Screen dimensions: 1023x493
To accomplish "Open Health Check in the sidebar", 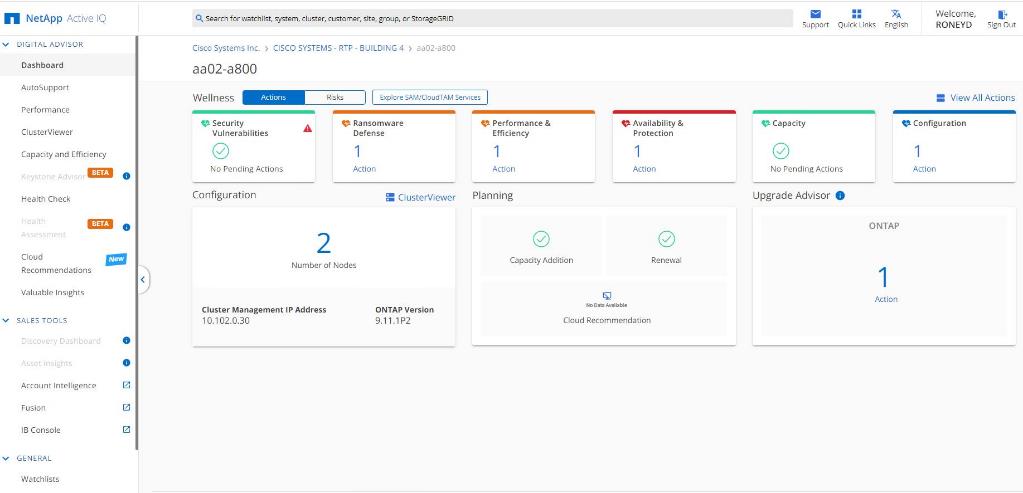I will (x=46, y=199).
